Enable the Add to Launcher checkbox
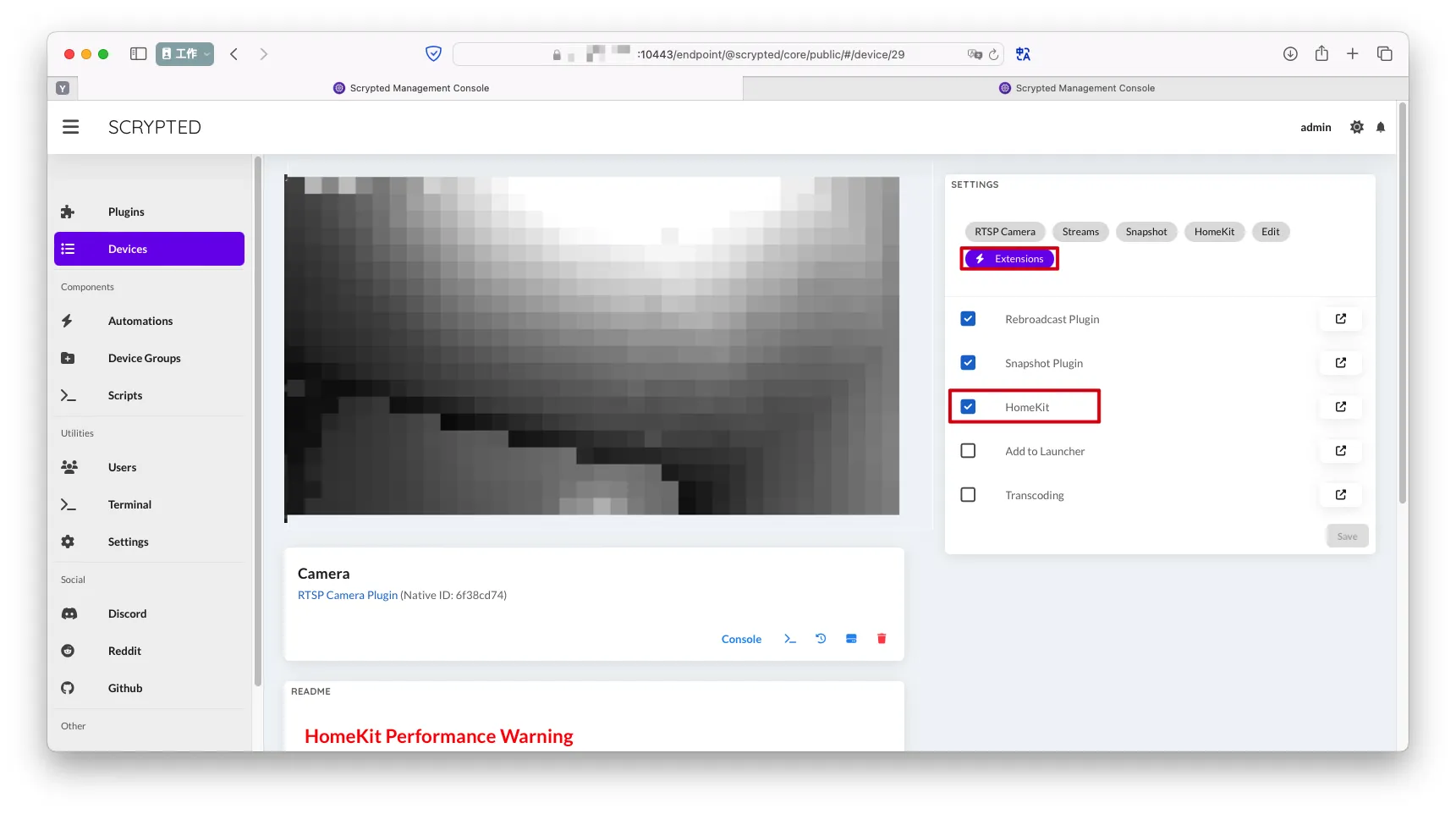The image size is (1456, 814). pos(968,451)
